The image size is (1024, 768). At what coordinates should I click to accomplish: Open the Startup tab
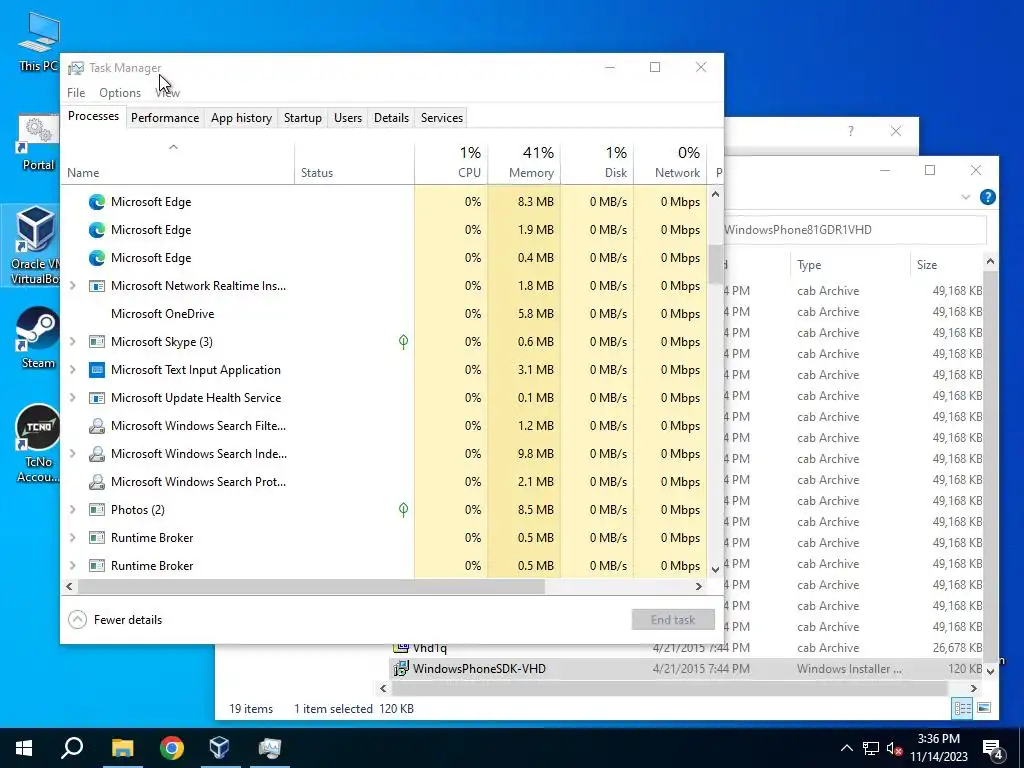click(302, 118)
